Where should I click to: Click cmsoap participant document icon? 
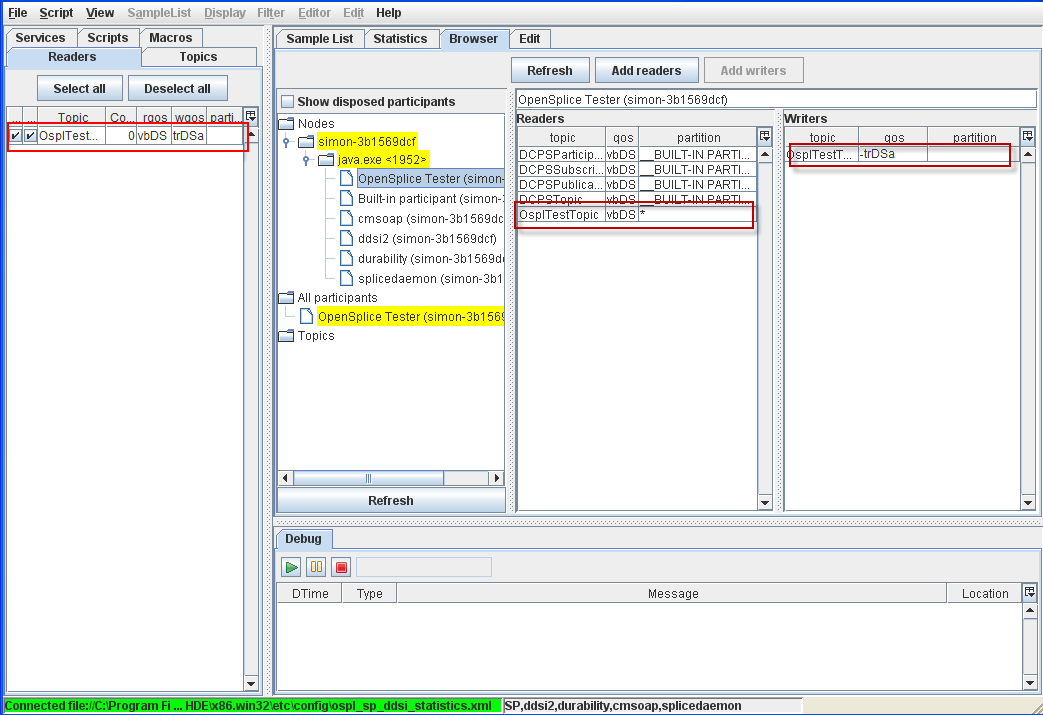click(x=347, y=218)
